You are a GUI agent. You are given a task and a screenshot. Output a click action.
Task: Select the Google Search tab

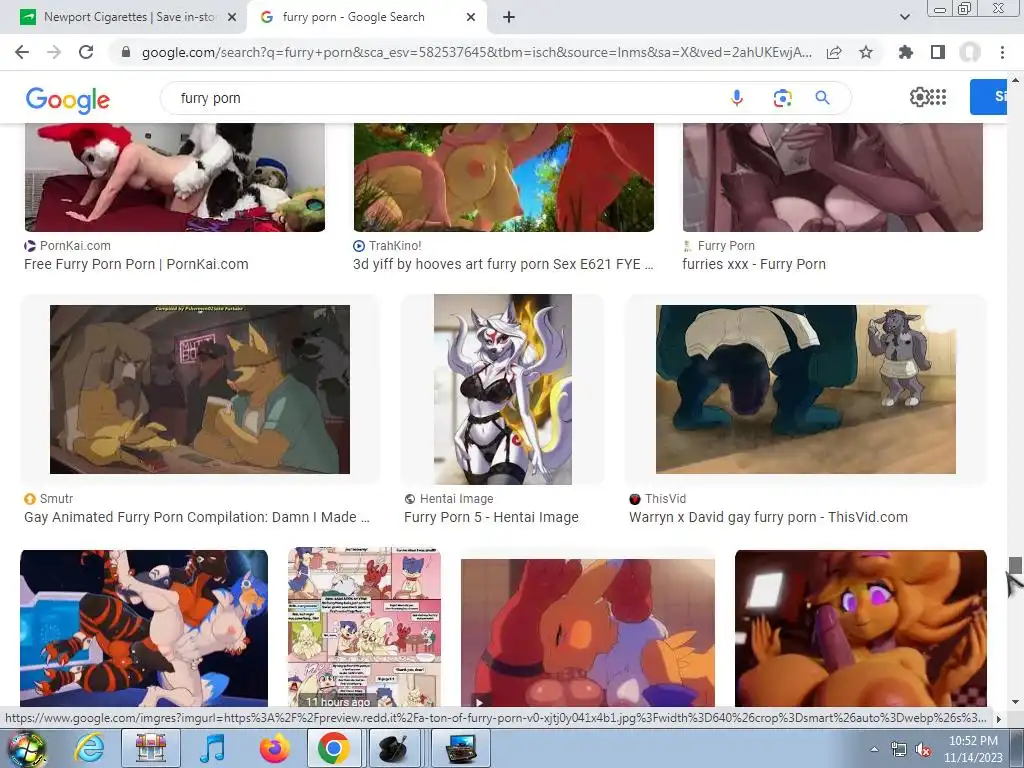[x=366, y=17]
